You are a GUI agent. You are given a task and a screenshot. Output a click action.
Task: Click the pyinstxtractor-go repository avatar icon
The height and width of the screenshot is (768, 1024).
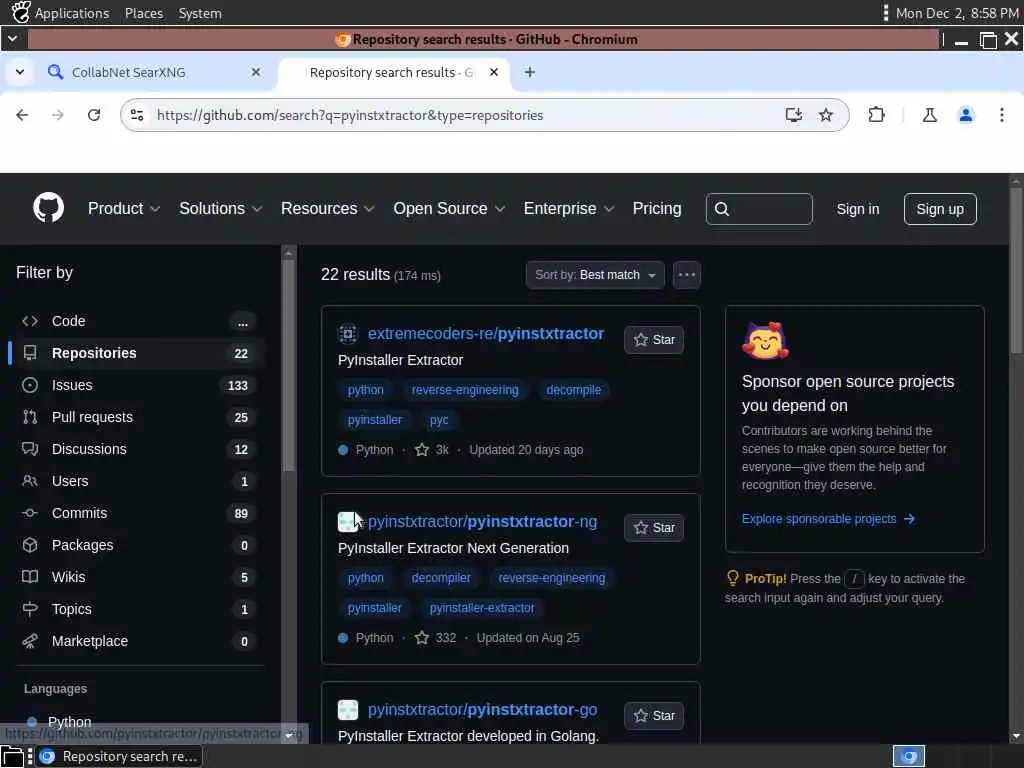(347, 710)
